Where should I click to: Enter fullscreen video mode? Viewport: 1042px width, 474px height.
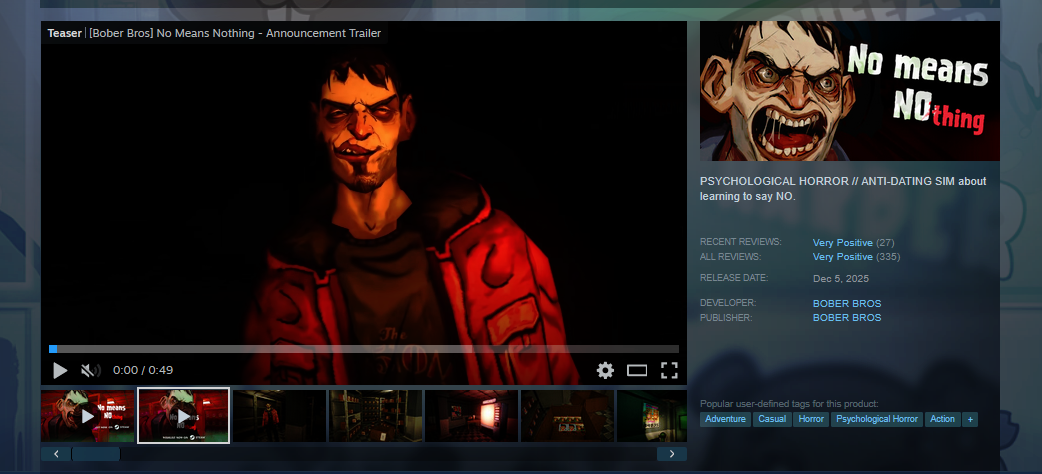coord(669,370)
